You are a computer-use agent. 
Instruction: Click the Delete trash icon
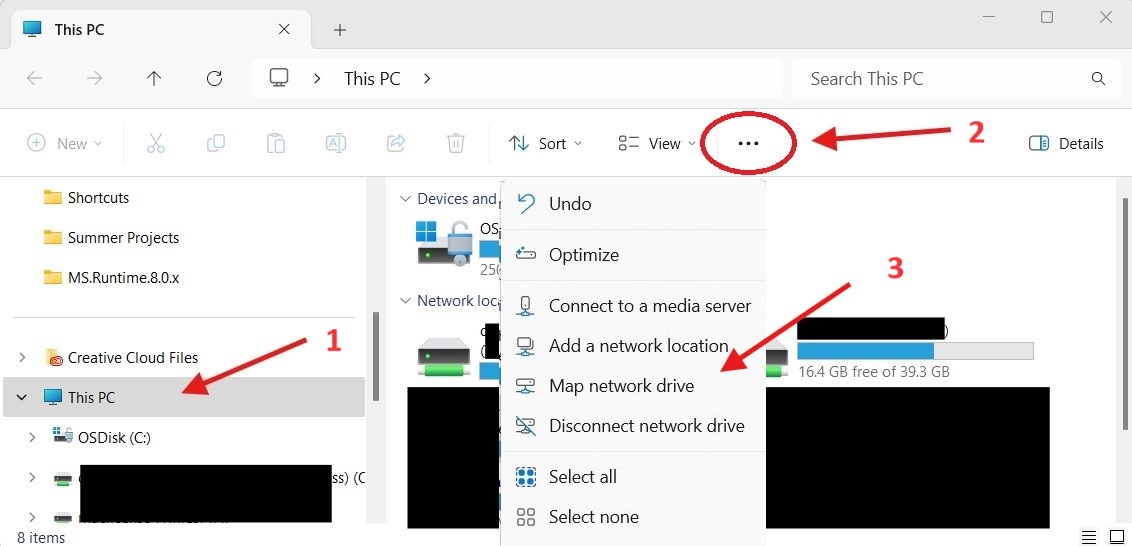[456, 143]
